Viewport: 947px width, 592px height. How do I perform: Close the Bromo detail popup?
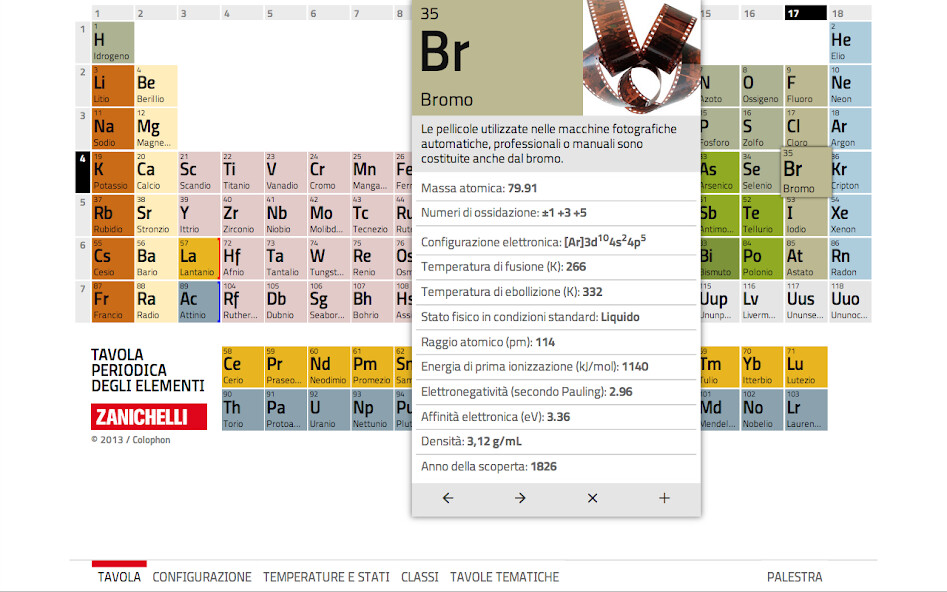pyautogui.click(x=592, y=497)
